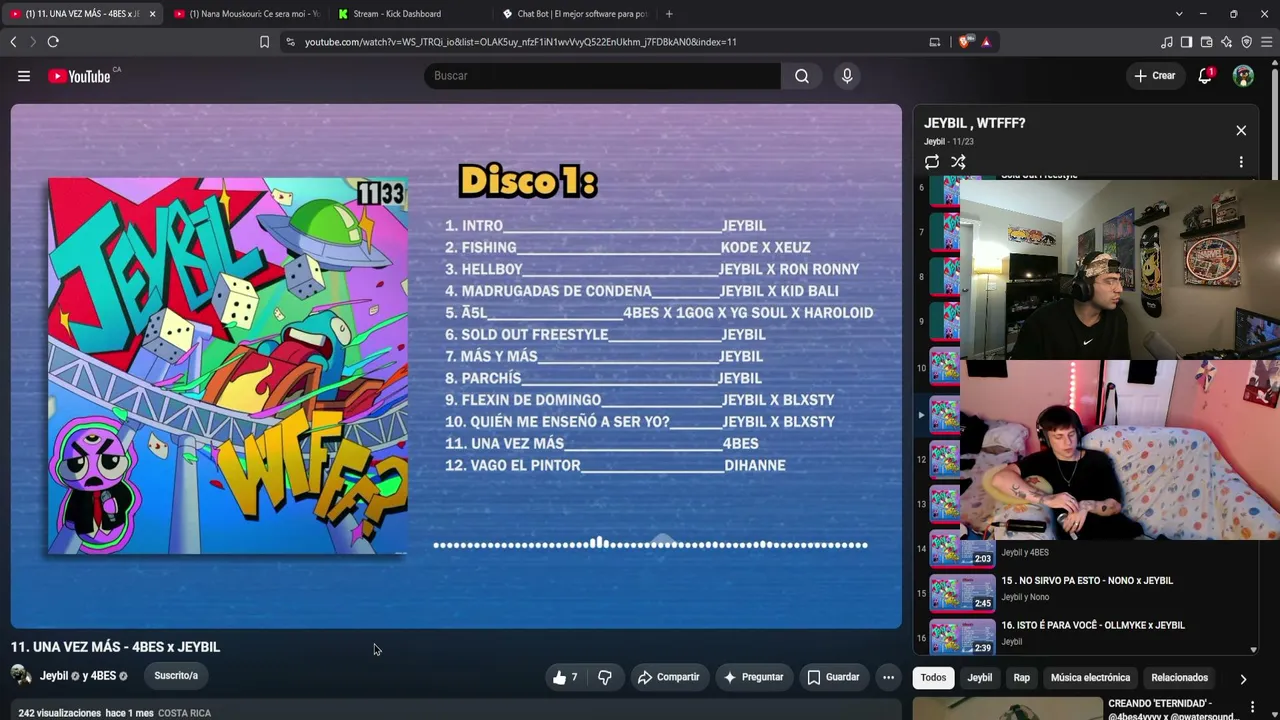Open the playlist music-note icon in toolbar

tap(1167, 42)
